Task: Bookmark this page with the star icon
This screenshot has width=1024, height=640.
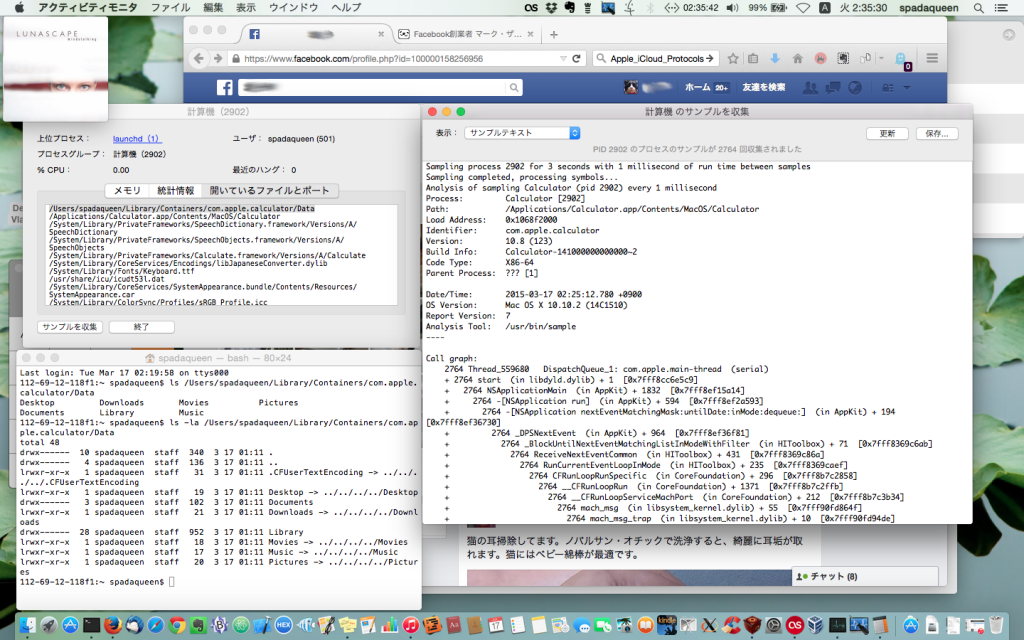Action: (x=733, y=58)
